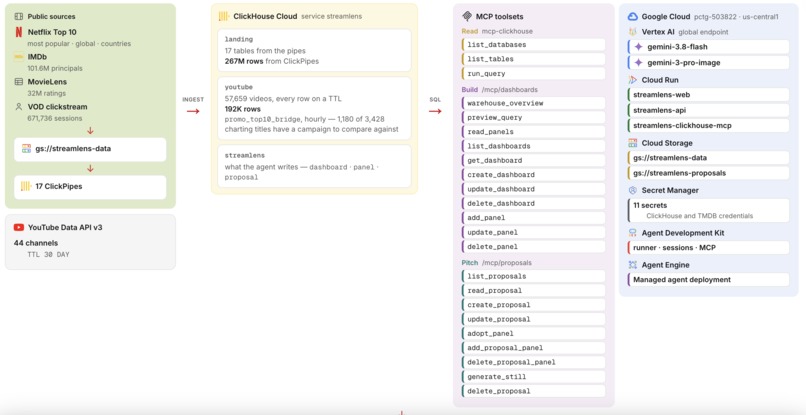The height and width of the screenshot is (415, 806).
Task: Click the Cloud Run icon
Action: tap(632, 80)
